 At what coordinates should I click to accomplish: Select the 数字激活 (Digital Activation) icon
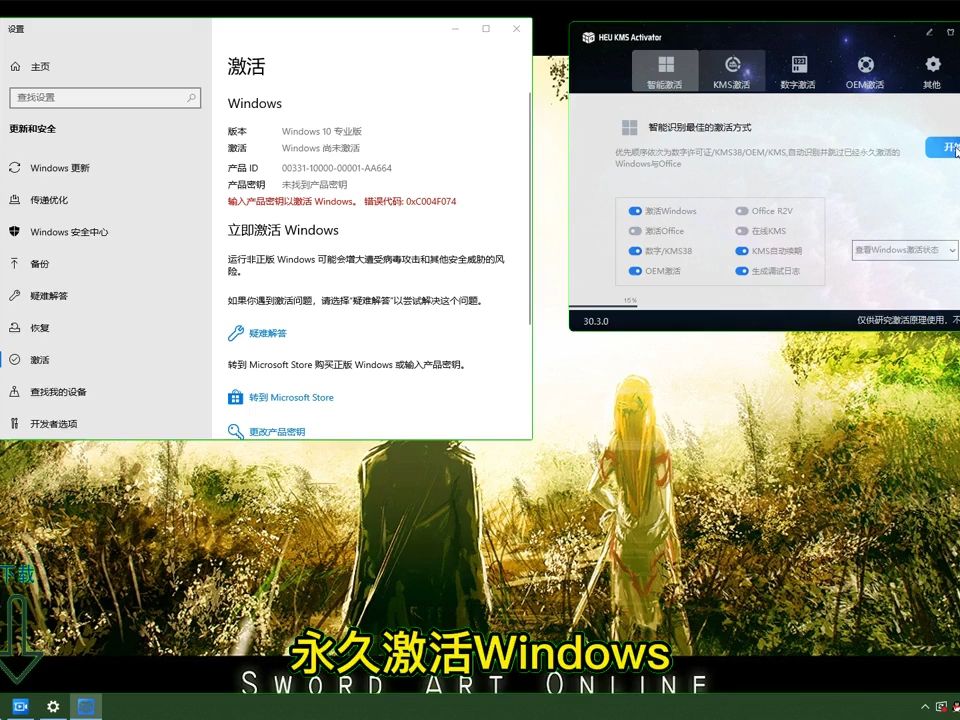[x=798, y=70]
